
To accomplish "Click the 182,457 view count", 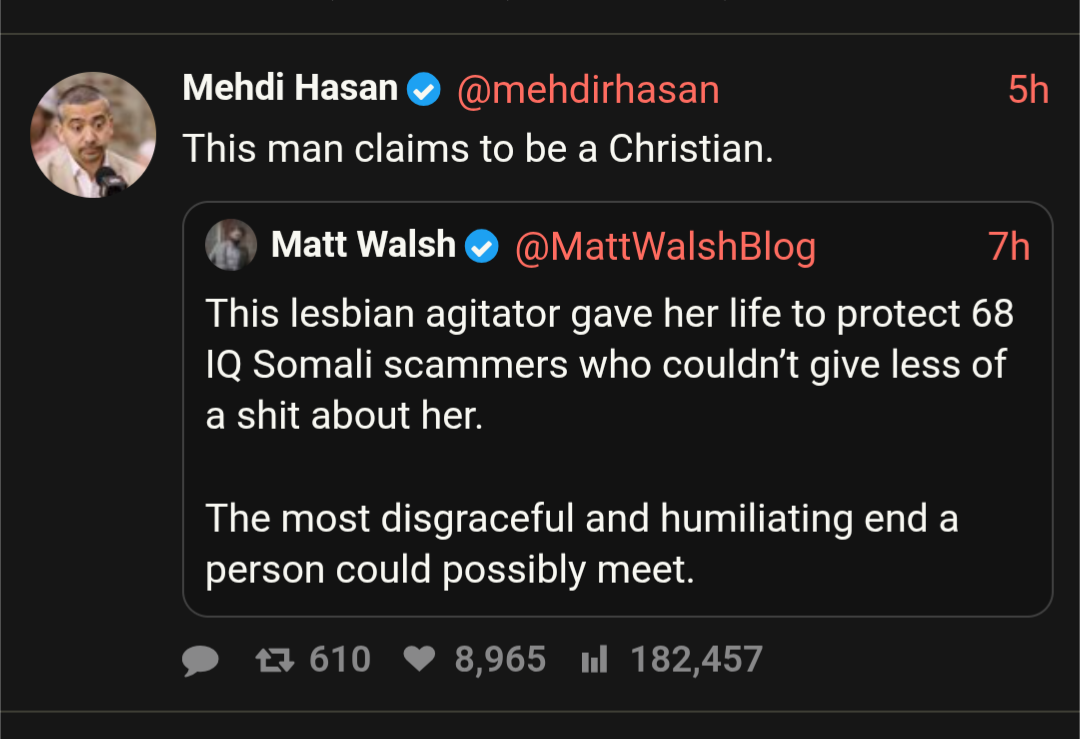I will tap(696, 660).
